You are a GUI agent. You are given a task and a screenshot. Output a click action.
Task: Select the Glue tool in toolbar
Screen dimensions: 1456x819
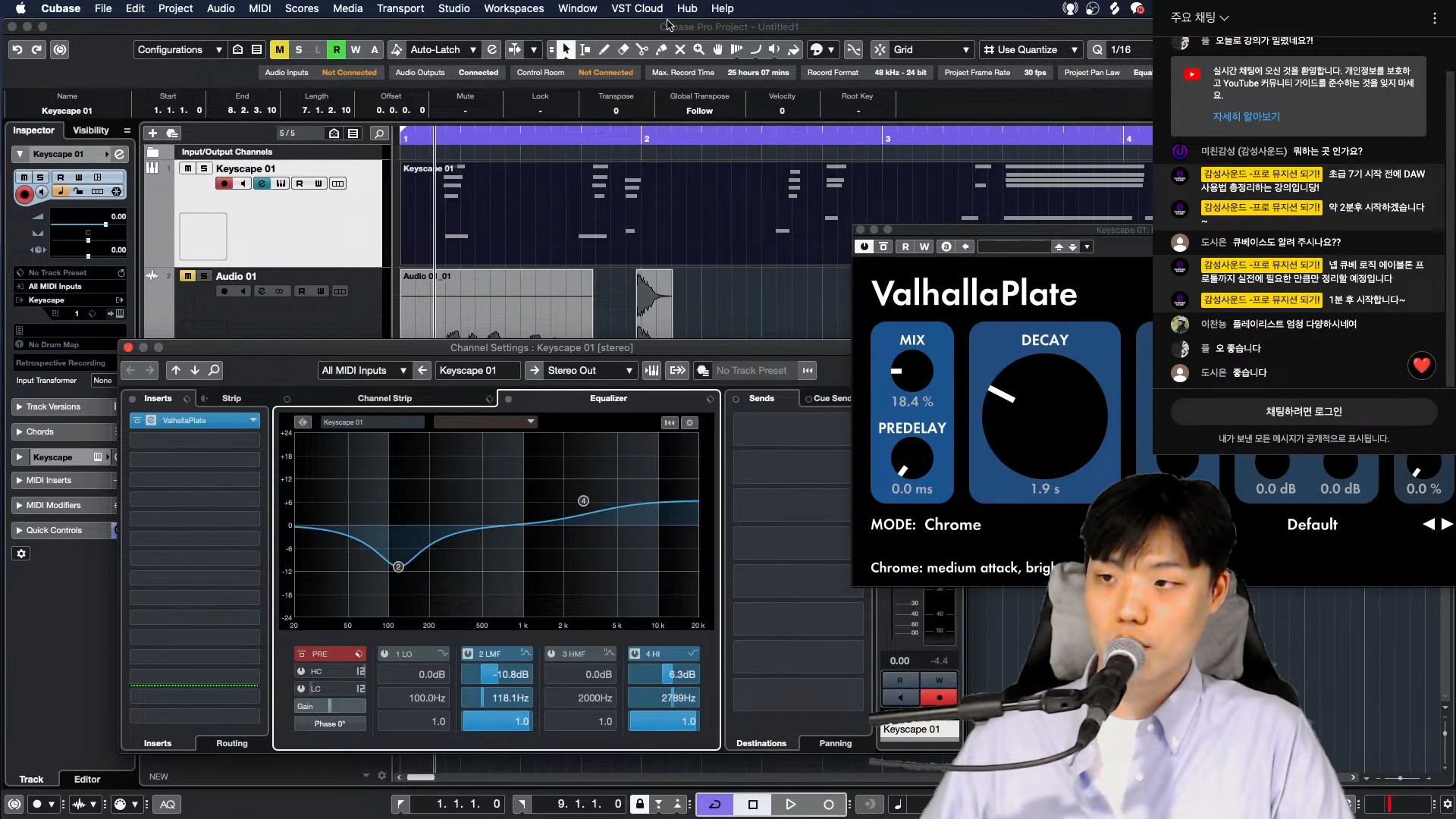(x=661, y=49)
